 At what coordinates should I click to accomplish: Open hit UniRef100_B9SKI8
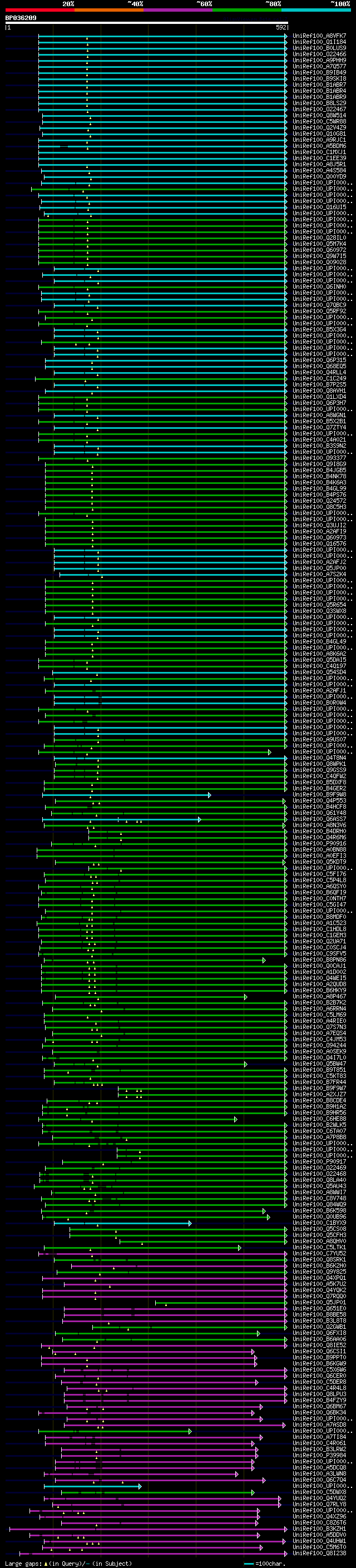click(x=319, y=78)
